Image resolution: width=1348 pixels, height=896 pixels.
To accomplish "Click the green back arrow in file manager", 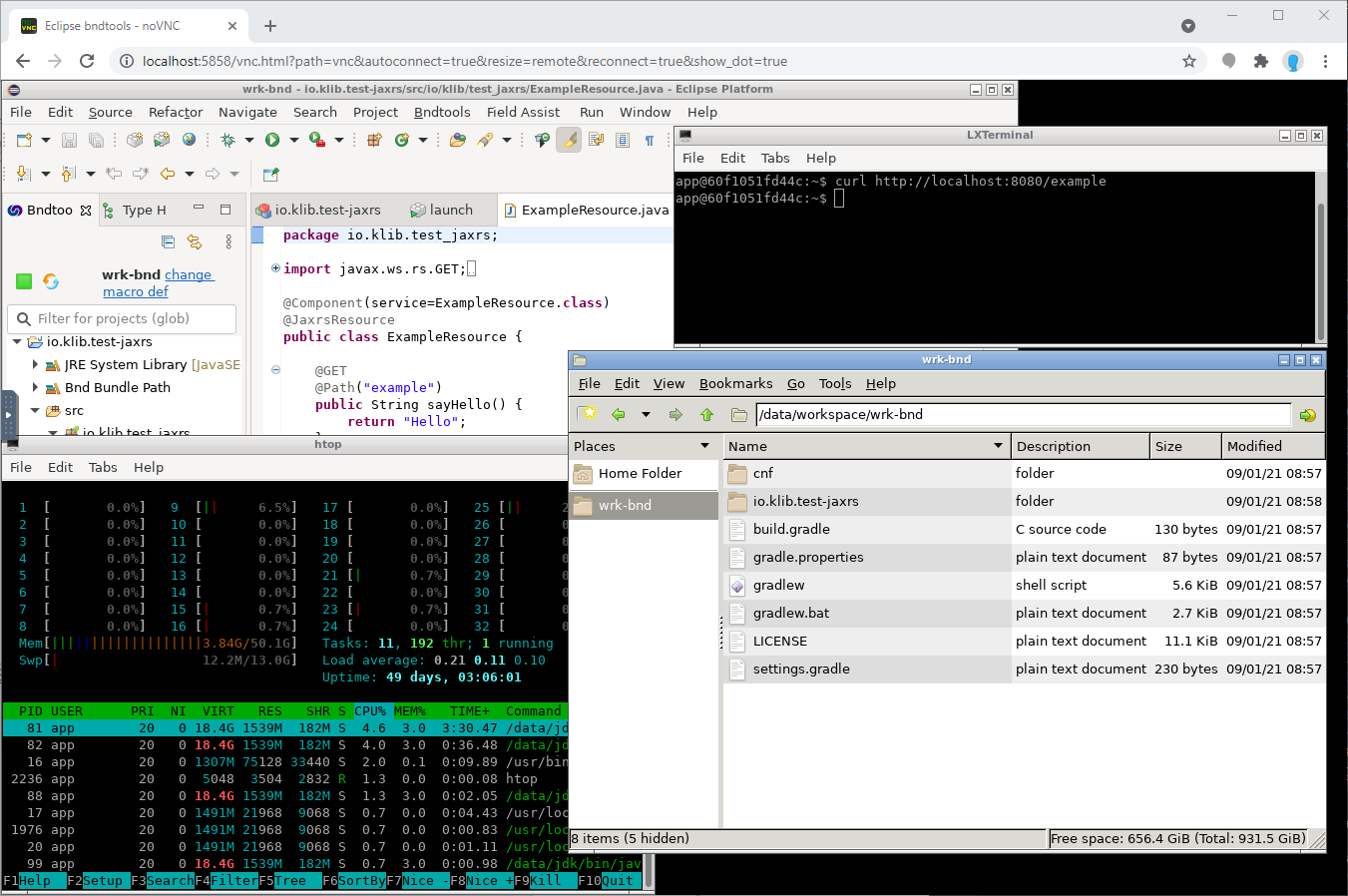I will [619, 415].
